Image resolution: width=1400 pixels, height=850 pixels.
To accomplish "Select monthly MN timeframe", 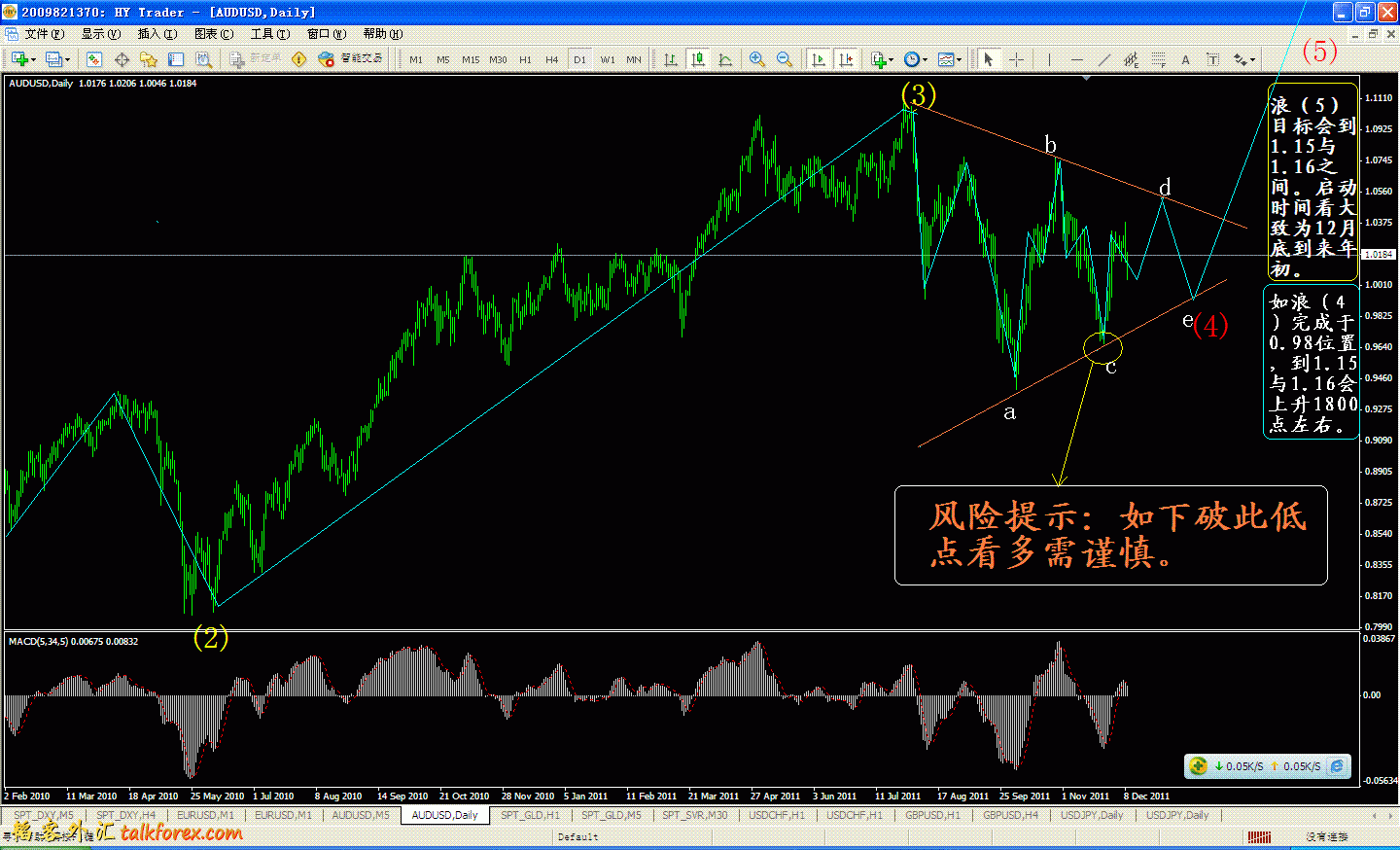I will pos(634,59).
